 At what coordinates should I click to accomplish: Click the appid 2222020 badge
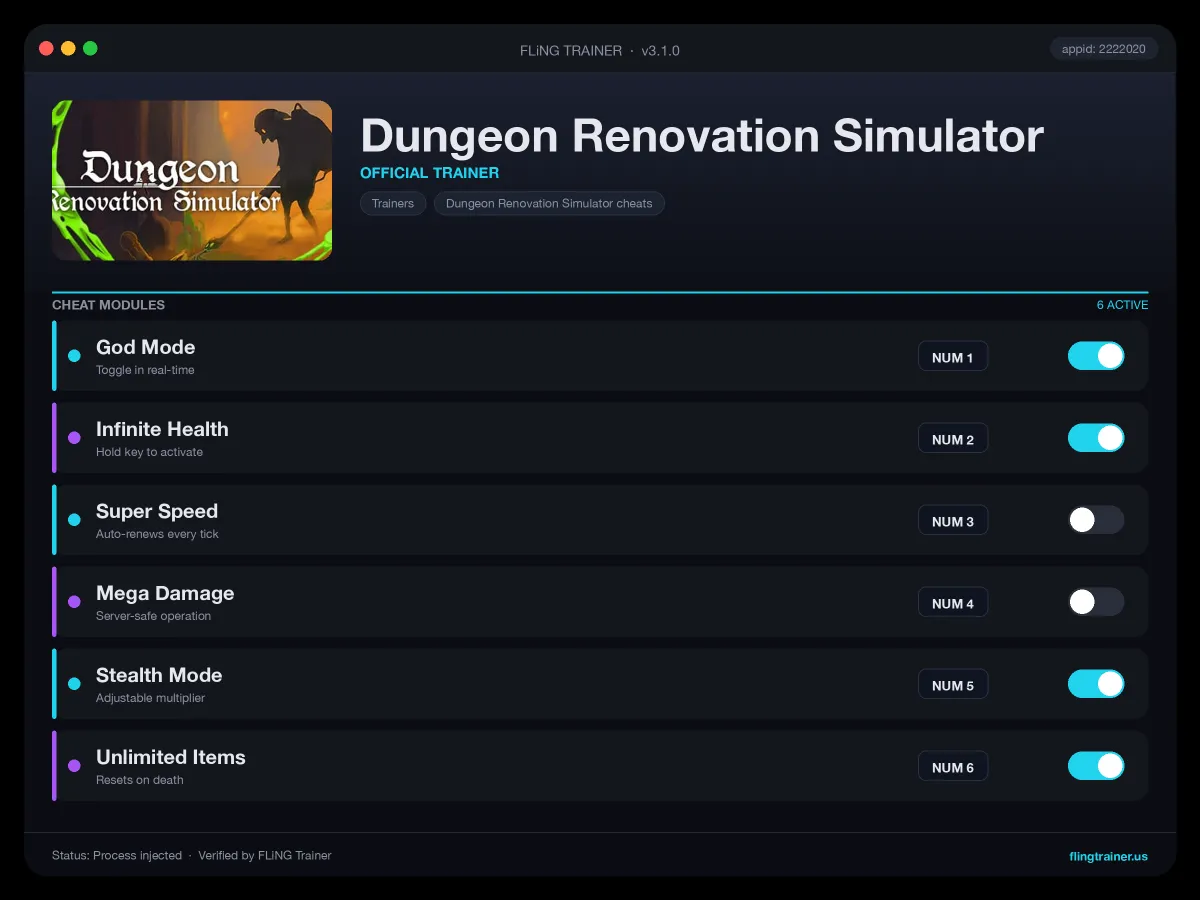1104,49
